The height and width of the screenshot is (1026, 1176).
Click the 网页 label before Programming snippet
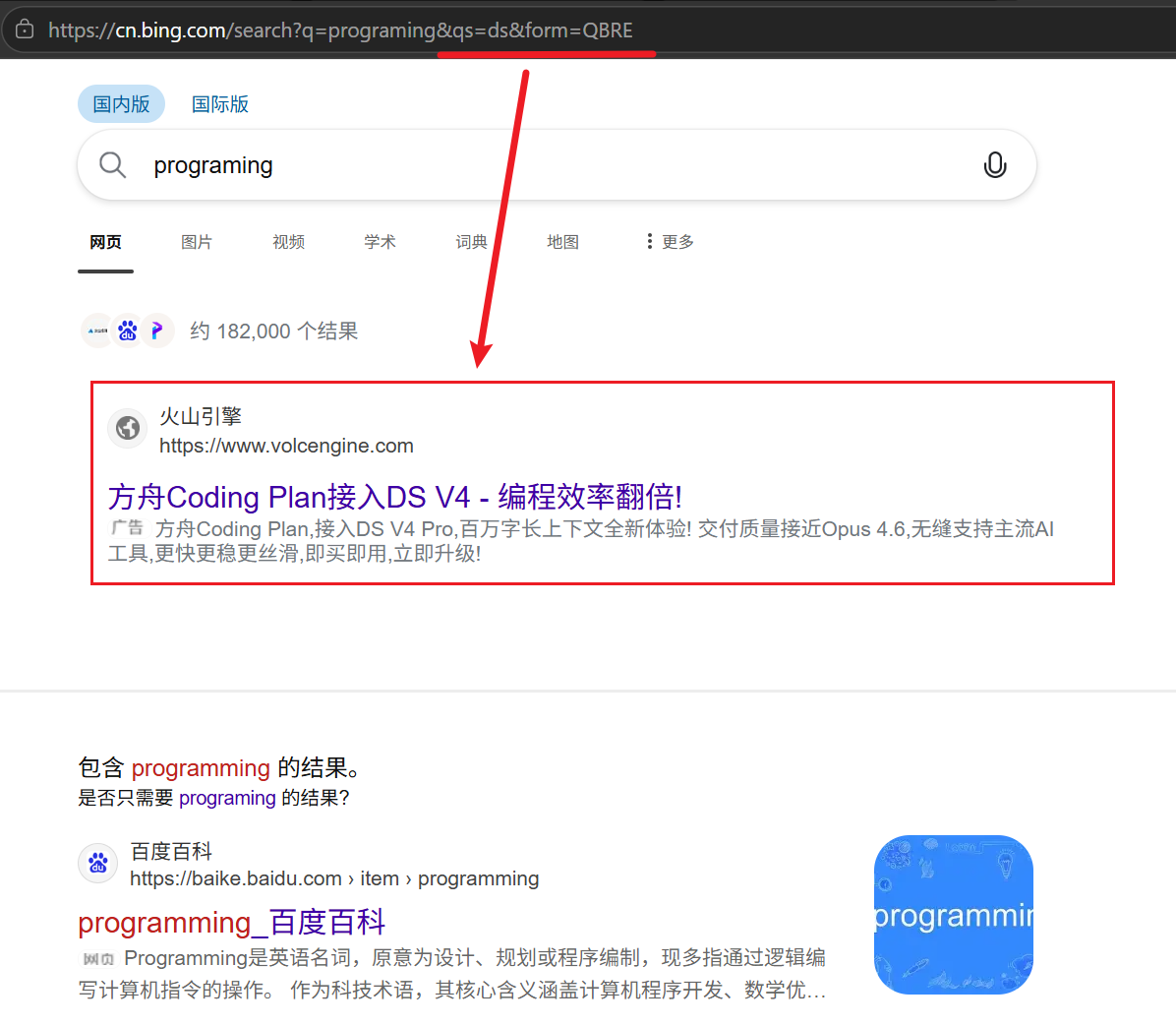tap(98, 958)
